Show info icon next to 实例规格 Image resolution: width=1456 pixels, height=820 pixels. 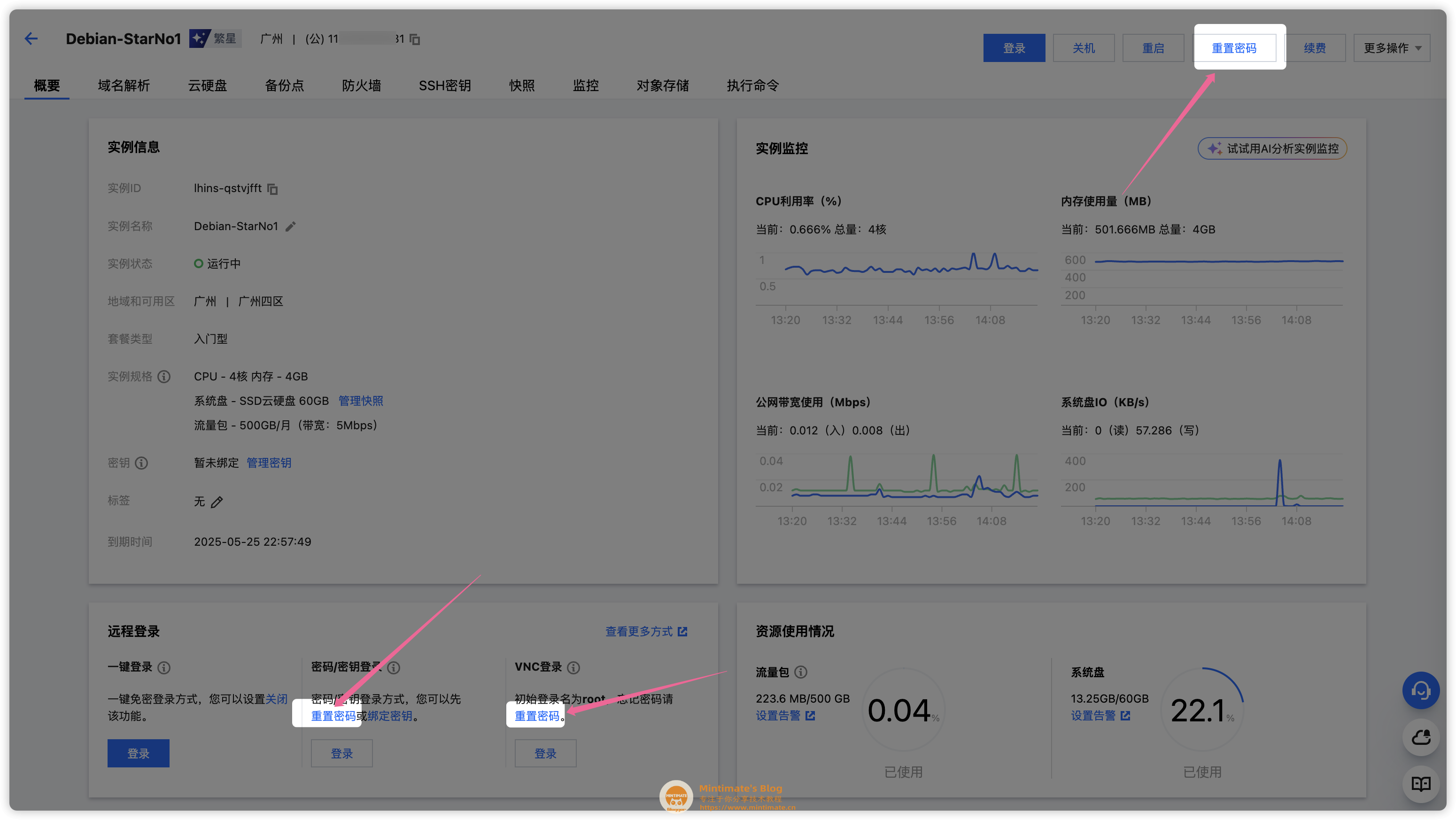[164, 377]
